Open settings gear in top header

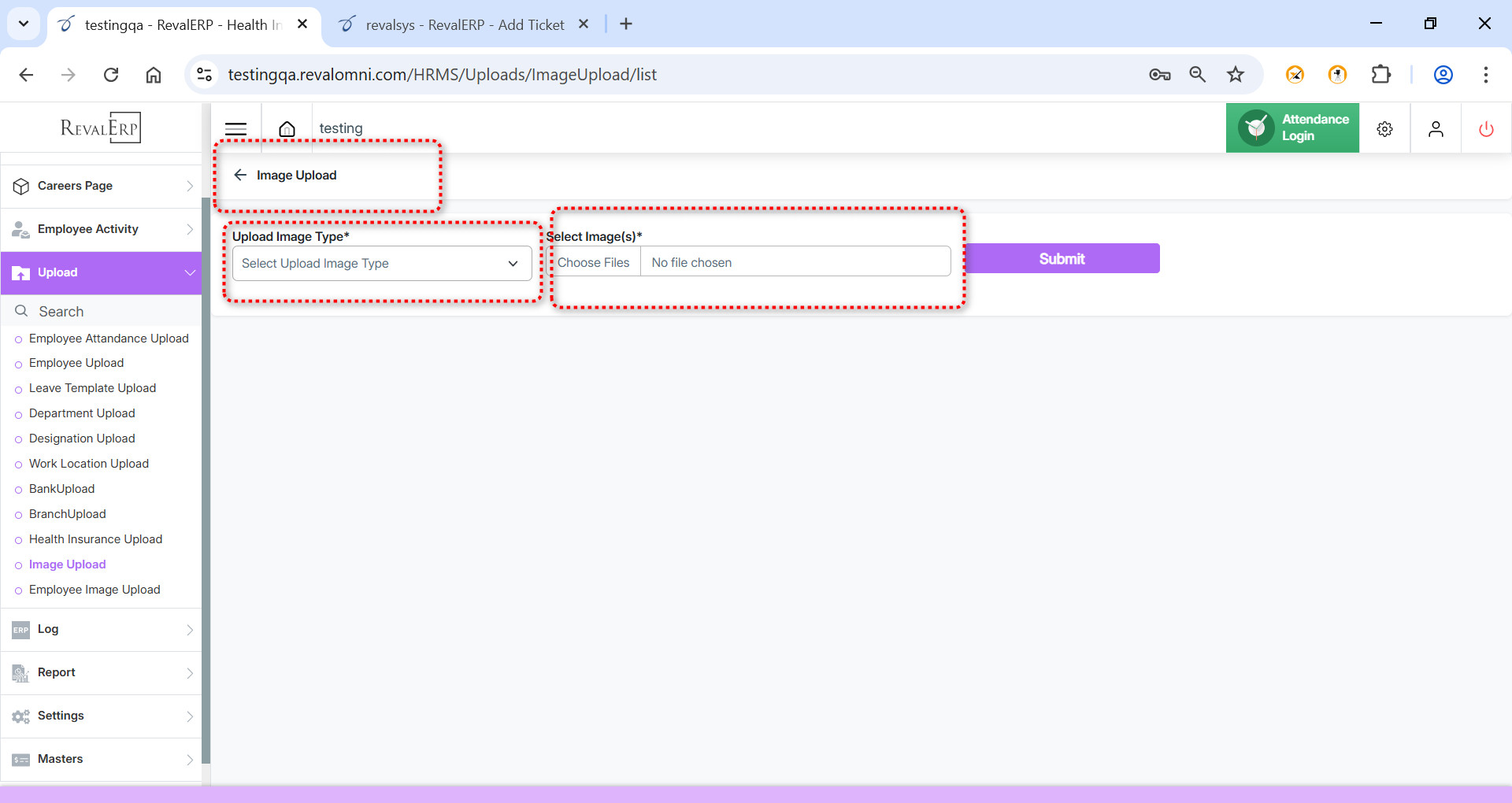click(1384, 129)
